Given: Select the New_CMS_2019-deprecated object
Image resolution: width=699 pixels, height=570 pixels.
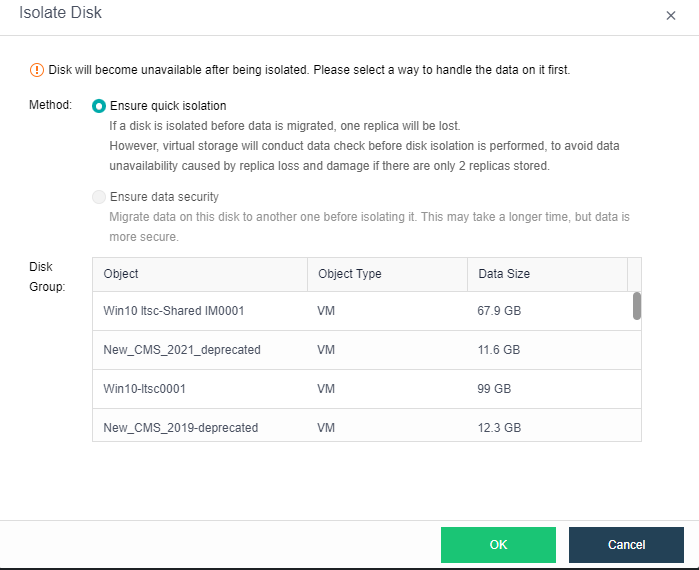Looking at the screenshot, I should pyautogui.click(x=181, y=427).
